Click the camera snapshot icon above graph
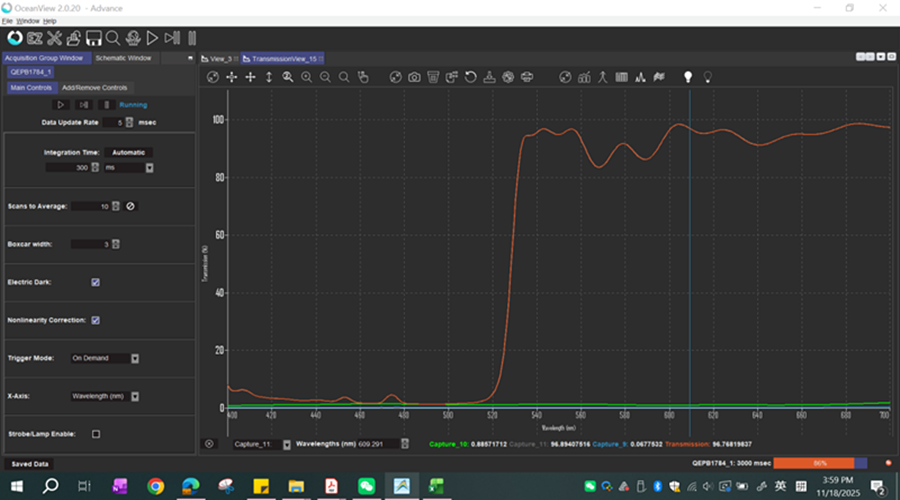This screenshot has width=900, height=500. click(x=414, y=77)
